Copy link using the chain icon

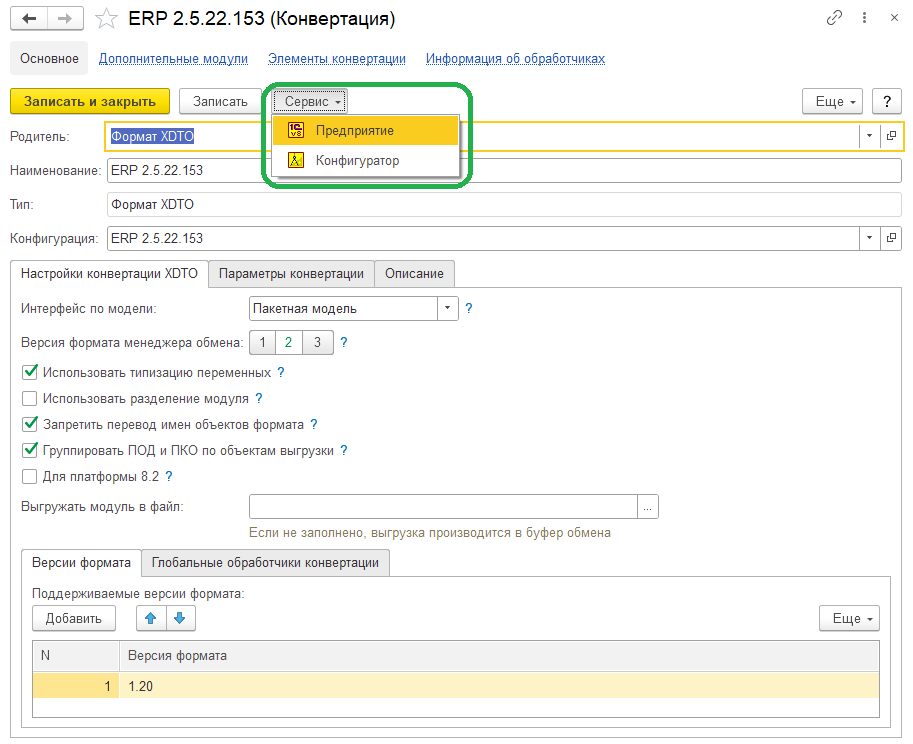tap(834, 18)
